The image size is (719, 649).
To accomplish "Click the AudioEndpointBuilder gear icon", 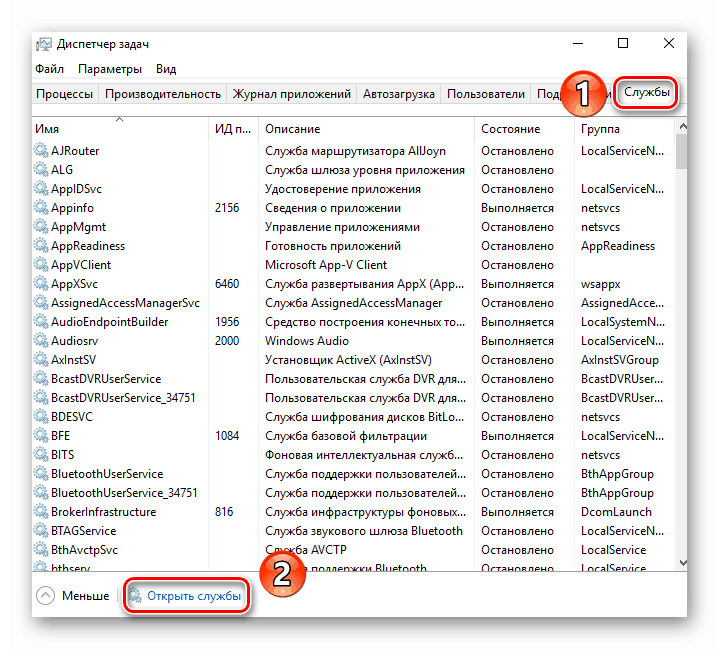I will pos(41,322).
